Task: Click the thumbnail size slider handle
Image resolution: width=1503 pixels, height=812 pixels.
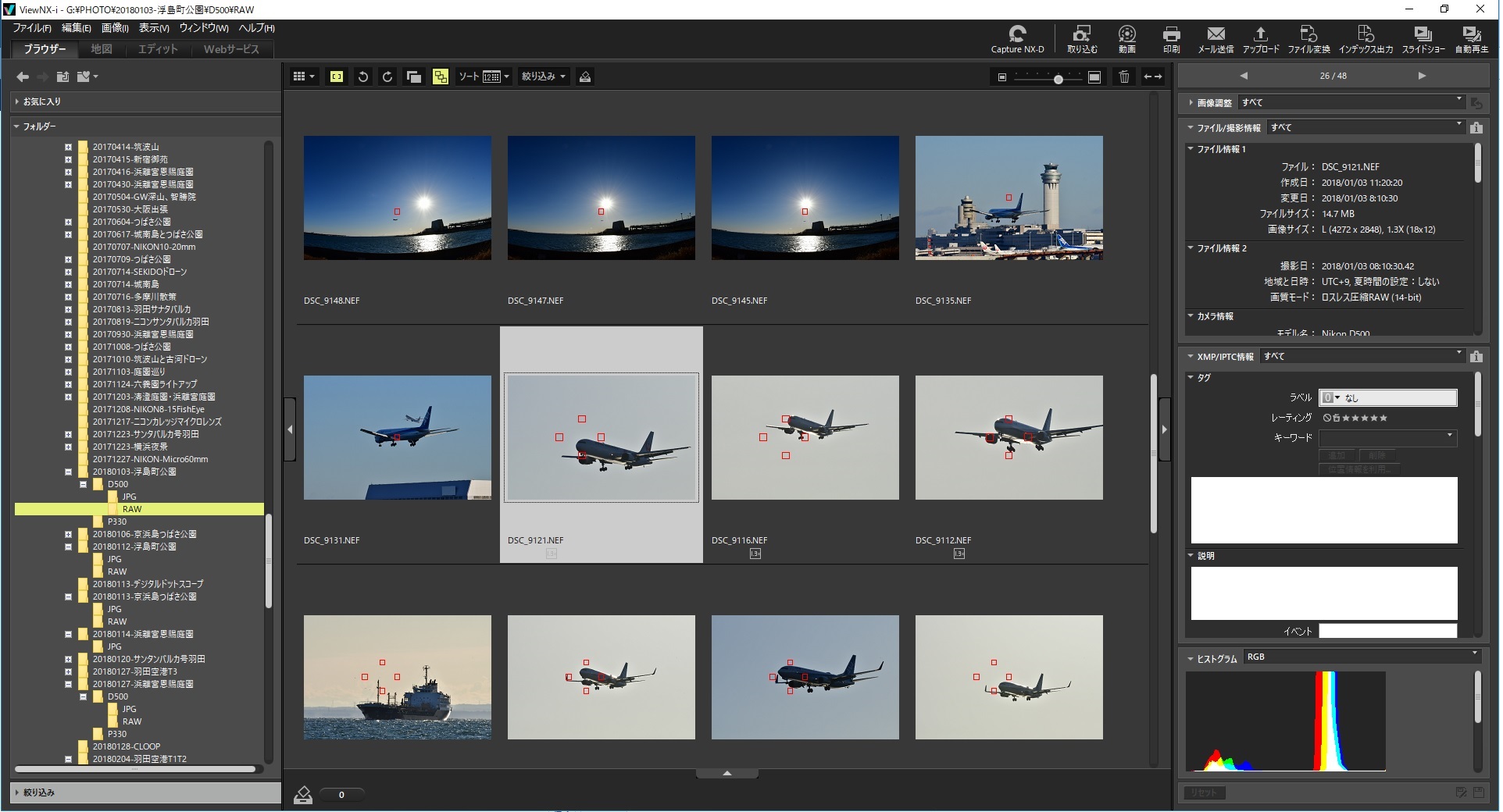Action: [1058, 79]
